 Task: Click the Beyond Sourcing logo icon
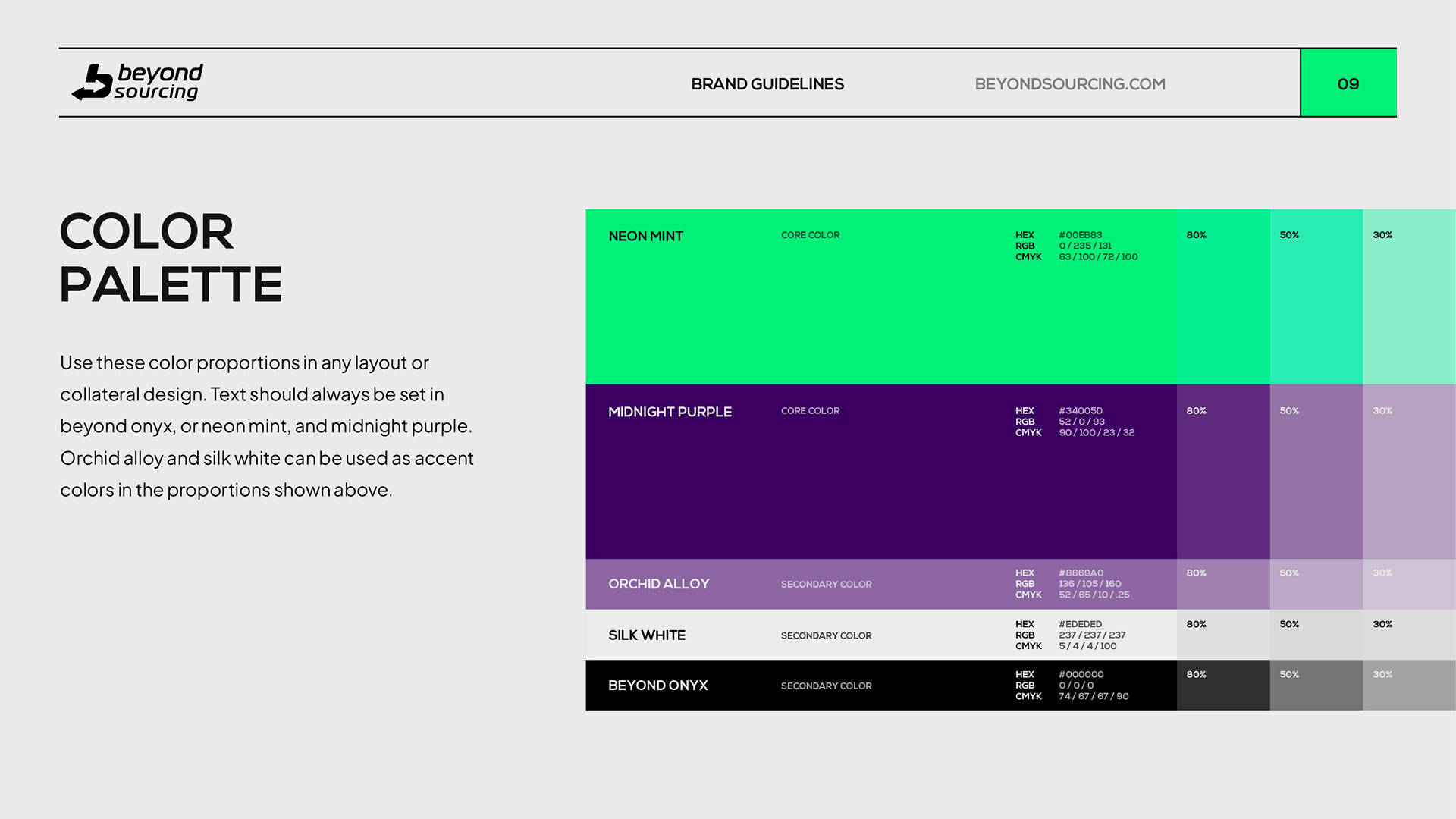[x=93, y=82]
